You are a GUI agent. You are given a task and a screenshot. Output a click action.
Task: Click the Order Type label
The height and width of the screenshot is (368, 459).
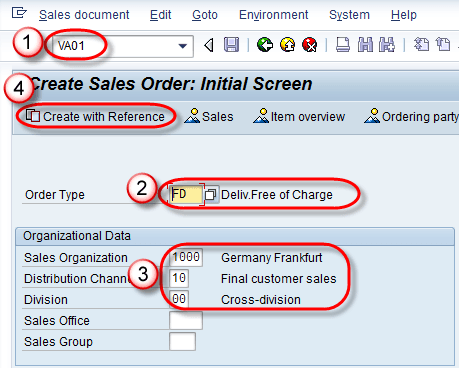tap(55, 195)
